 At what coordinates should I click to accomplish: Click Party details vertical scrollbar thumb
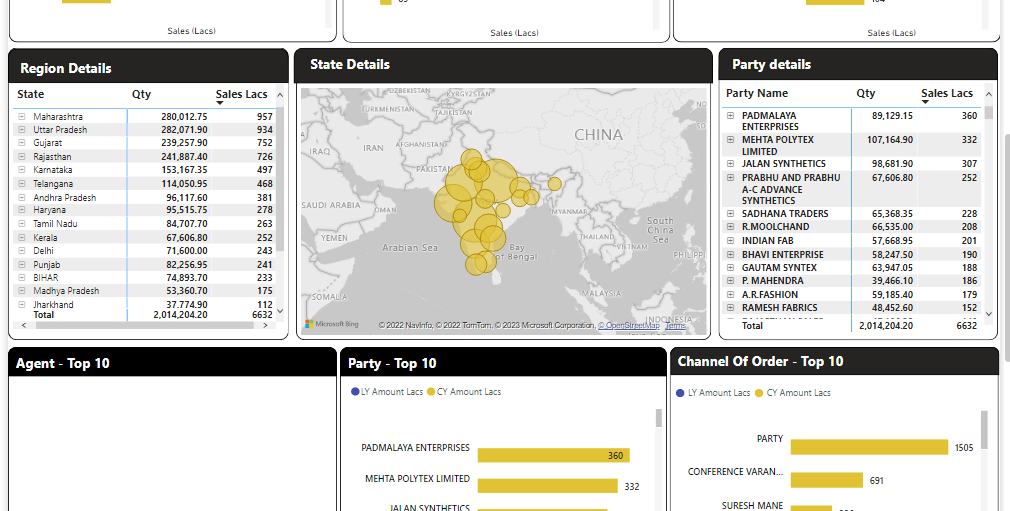[x=989, y=113]
